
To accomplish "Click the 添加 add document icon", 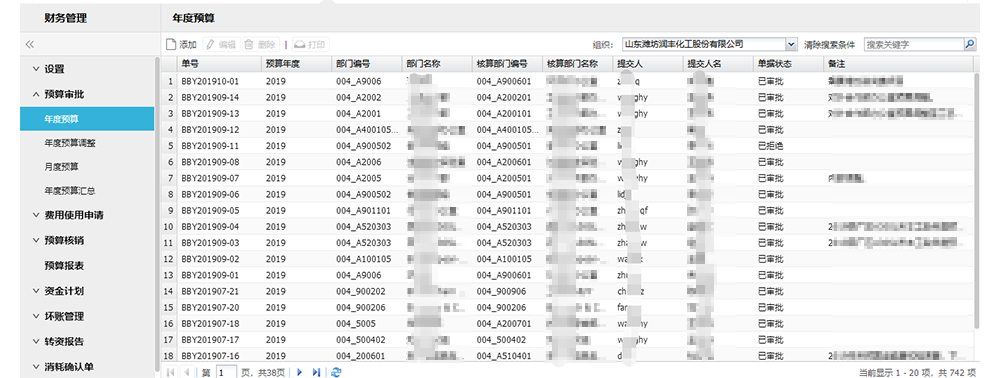I will (170, 45).
